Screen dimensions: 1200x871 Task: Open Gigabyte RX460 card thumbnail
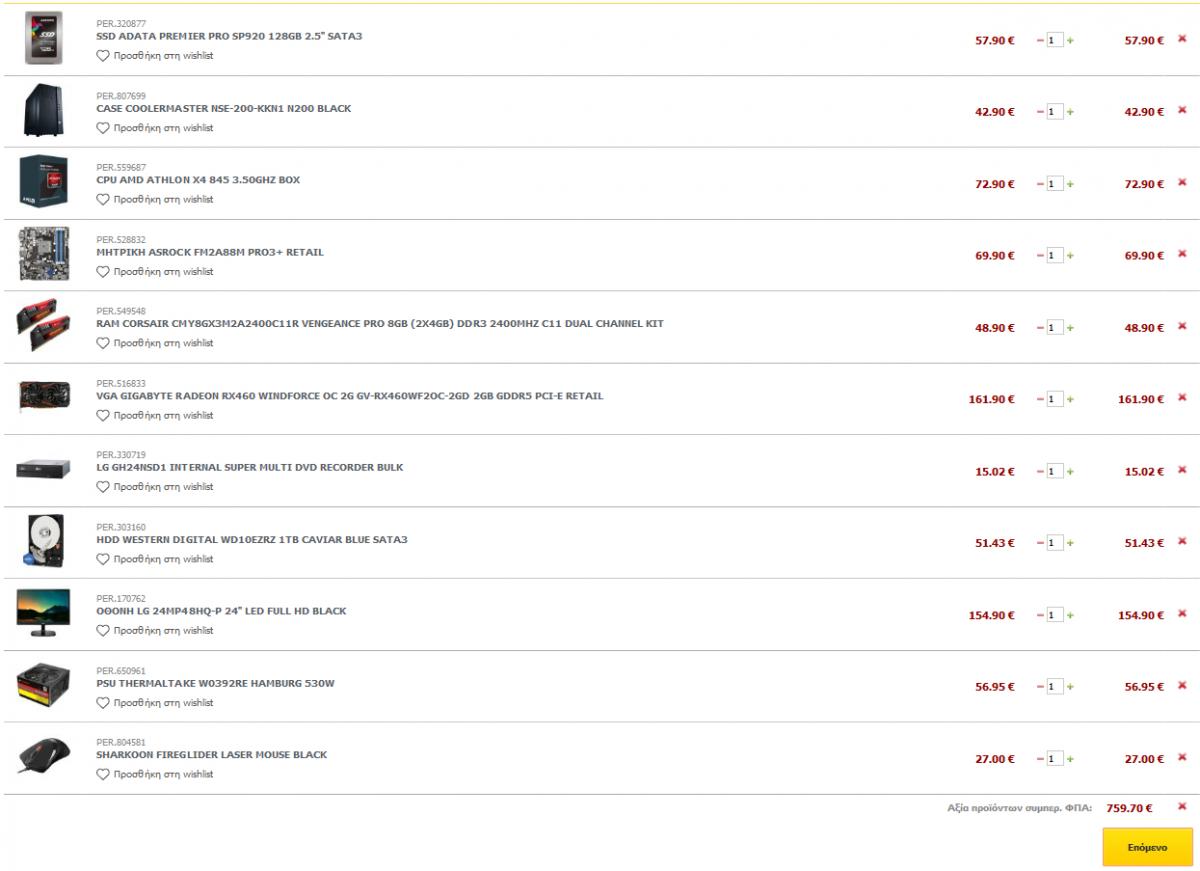pyautogui.click(x=43, y=398)
